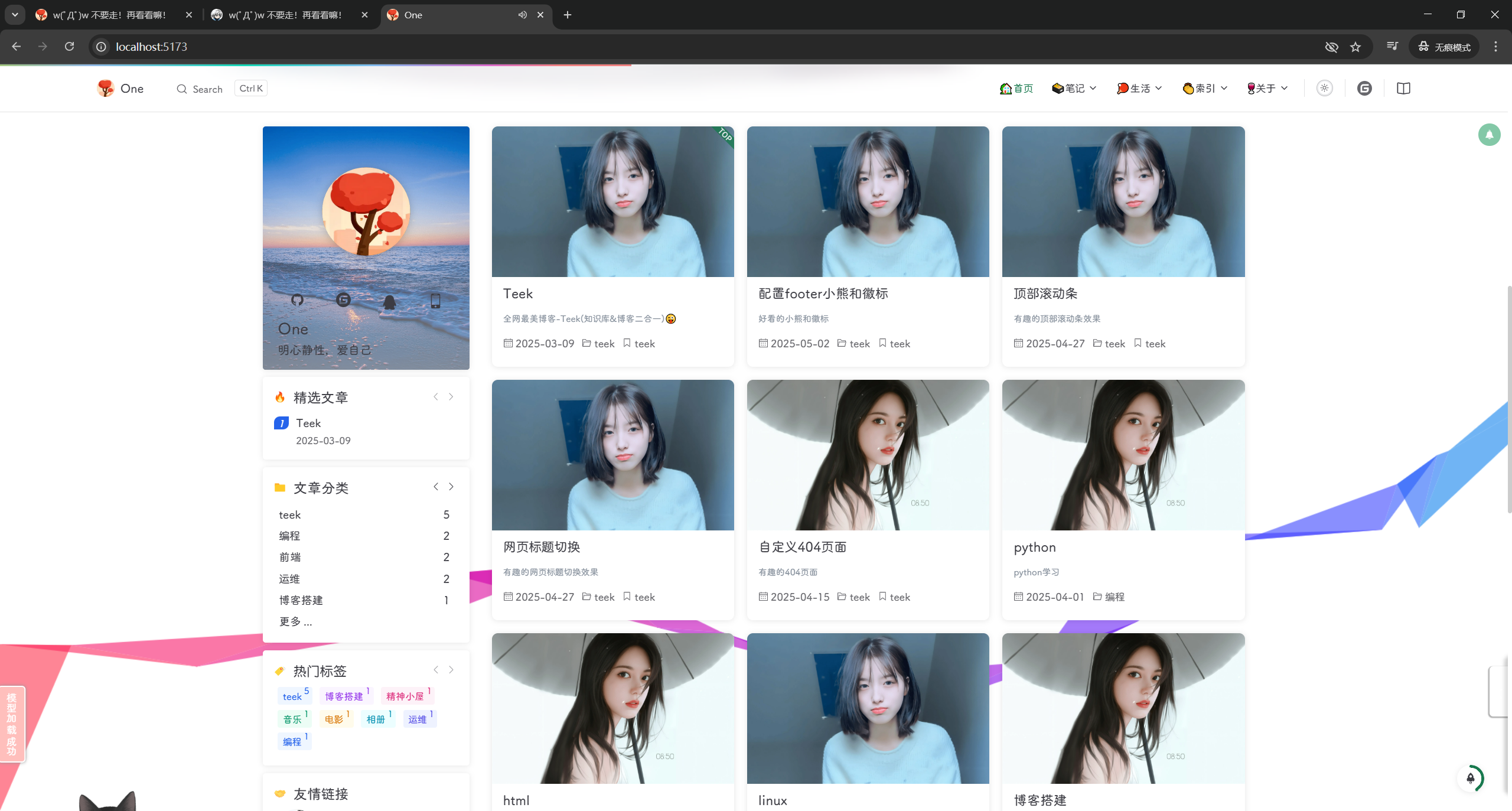The height and width of the screenshot is (811, 1512).
Task: Open article titled 网页标题切换
Action: pyautogui.click(x=542, y=547)
